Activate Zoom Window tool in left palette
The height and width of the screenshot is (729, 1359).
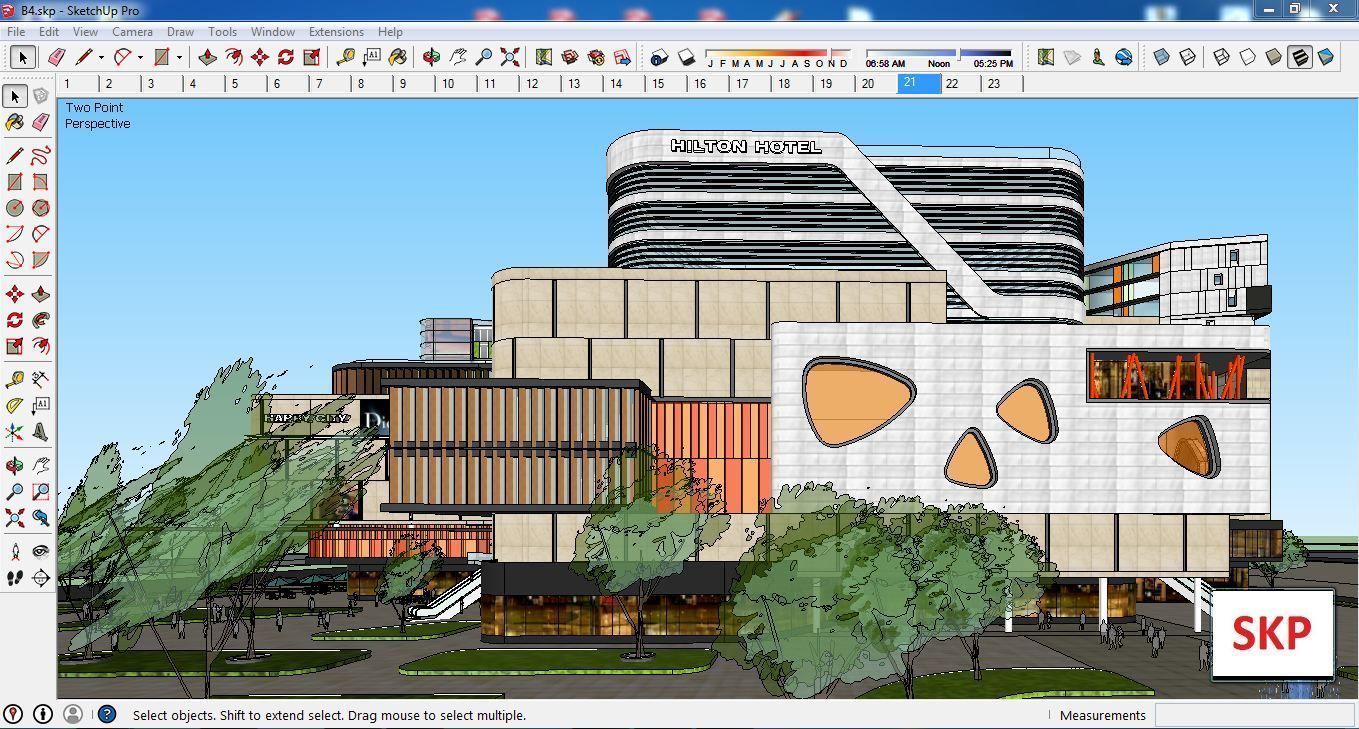click(x=40, y=492)
